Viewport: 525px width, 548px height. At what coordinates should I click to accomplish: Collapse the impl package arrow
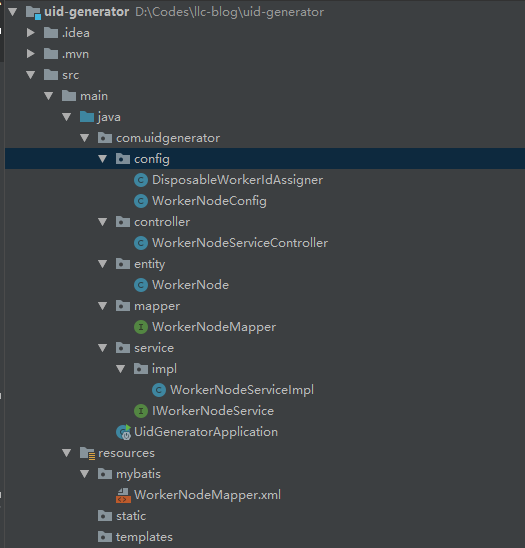point(121,369)
